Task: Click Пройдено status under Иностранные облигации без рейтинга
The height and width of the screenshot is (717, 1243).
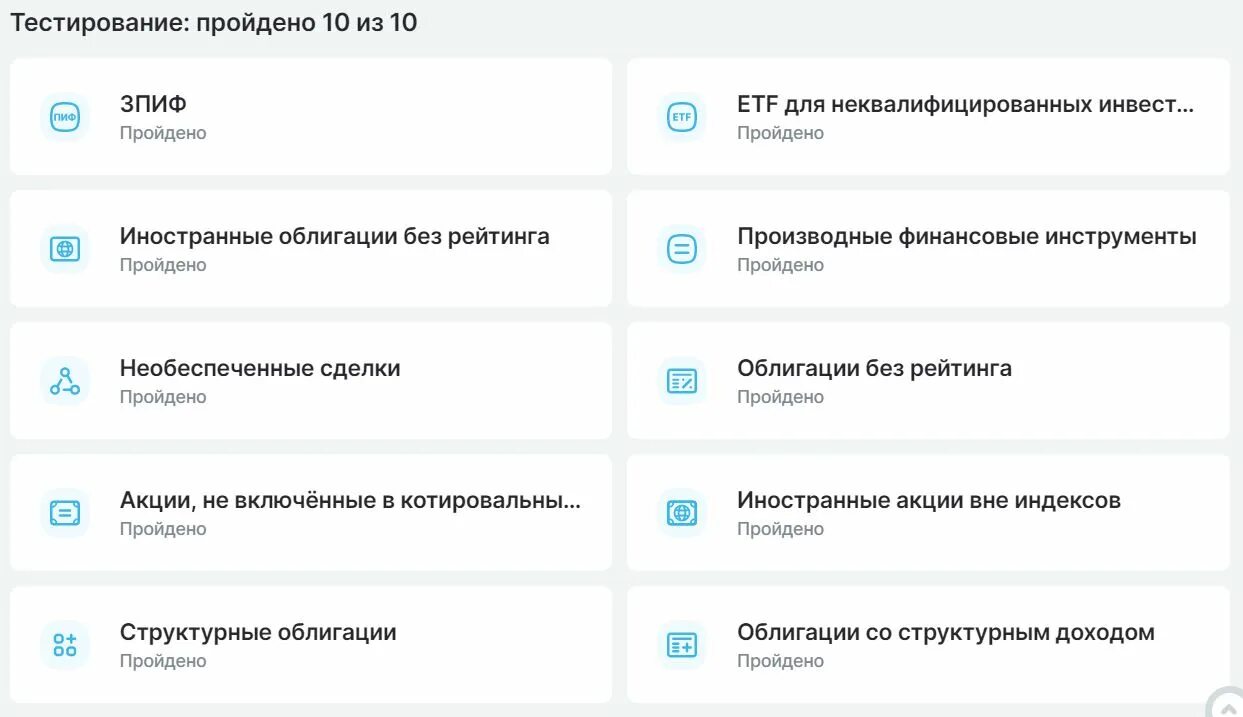Action: coord(163,265)
